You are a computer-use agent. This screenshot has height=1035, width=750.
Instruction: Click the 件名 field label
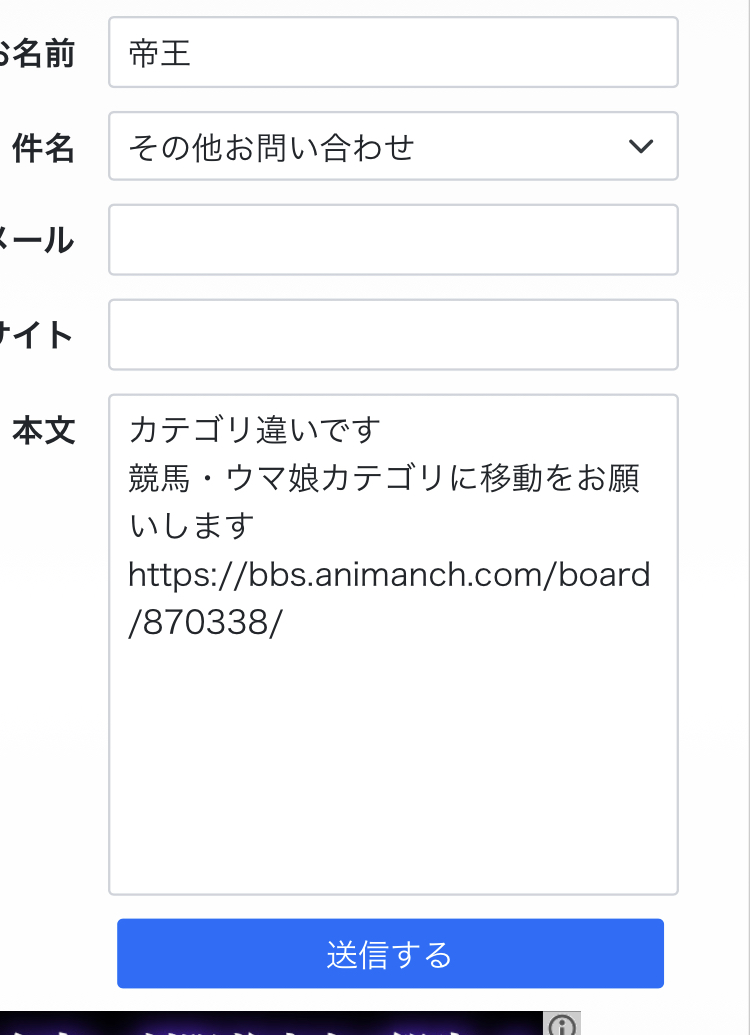point(43,147)
